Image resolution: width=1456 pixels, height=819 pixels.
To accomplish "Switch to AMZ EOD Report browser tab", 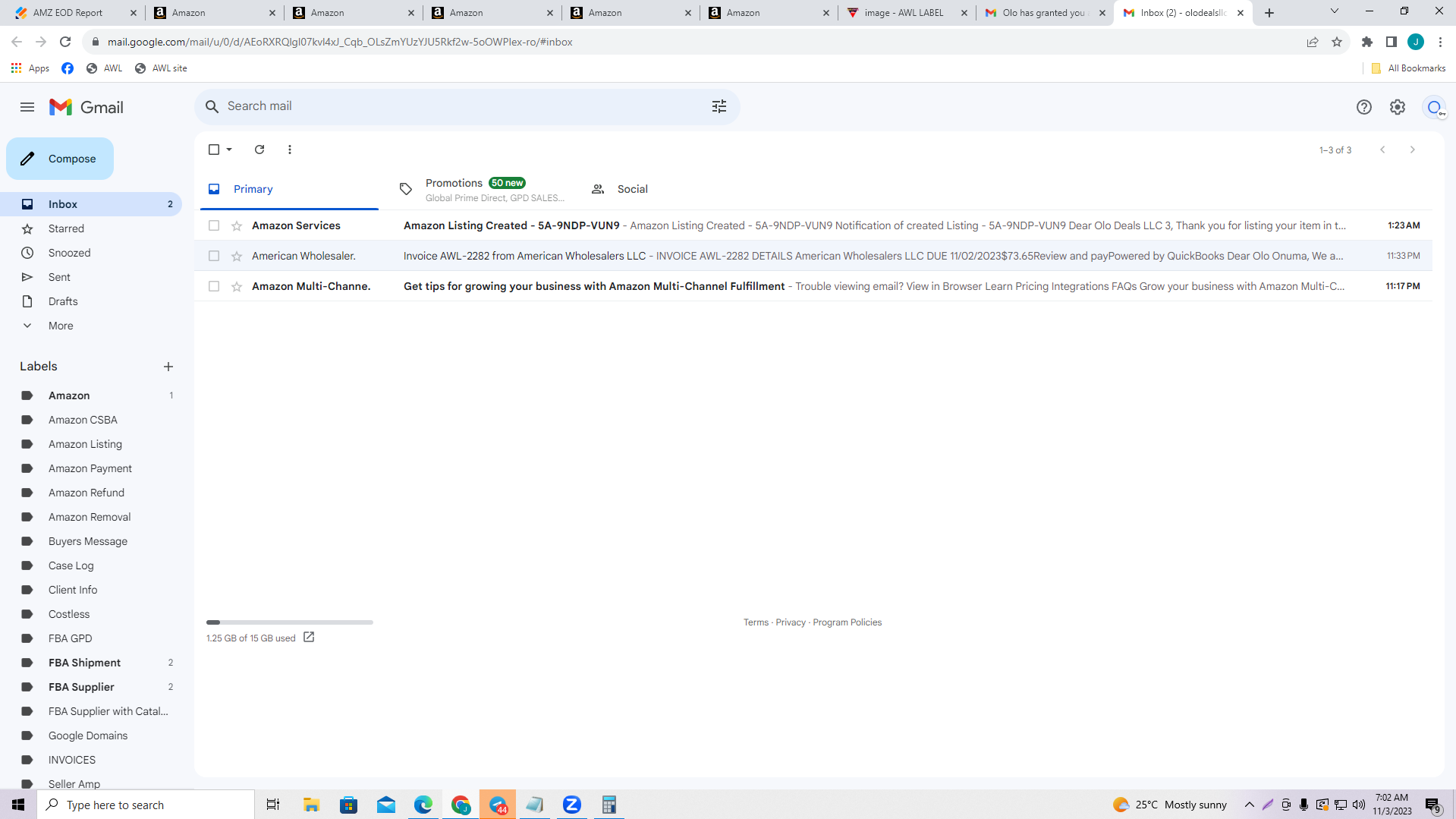I will 74,13.
